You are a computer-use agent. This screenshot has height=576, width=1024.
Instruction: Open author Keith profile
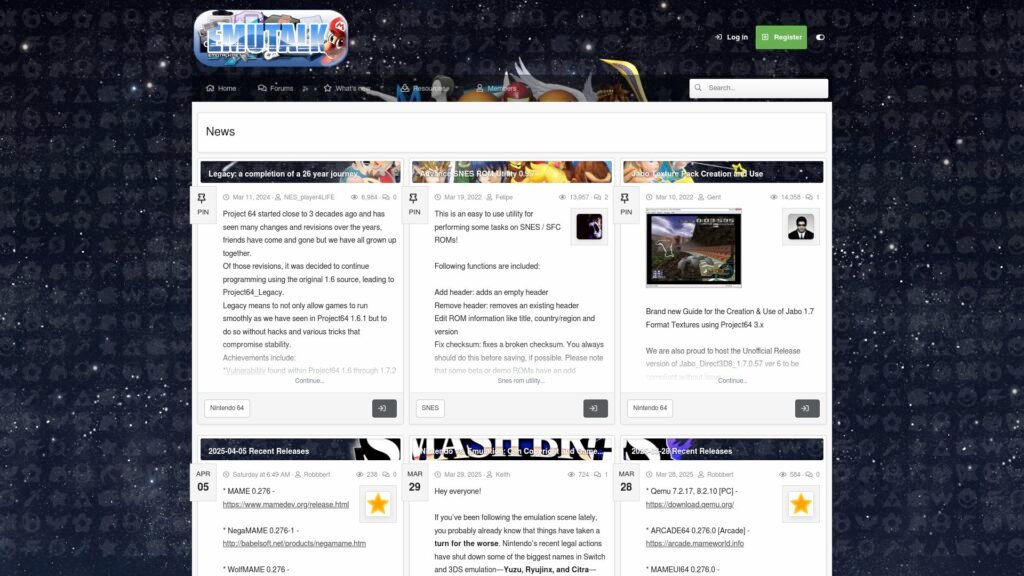(502, 475)
